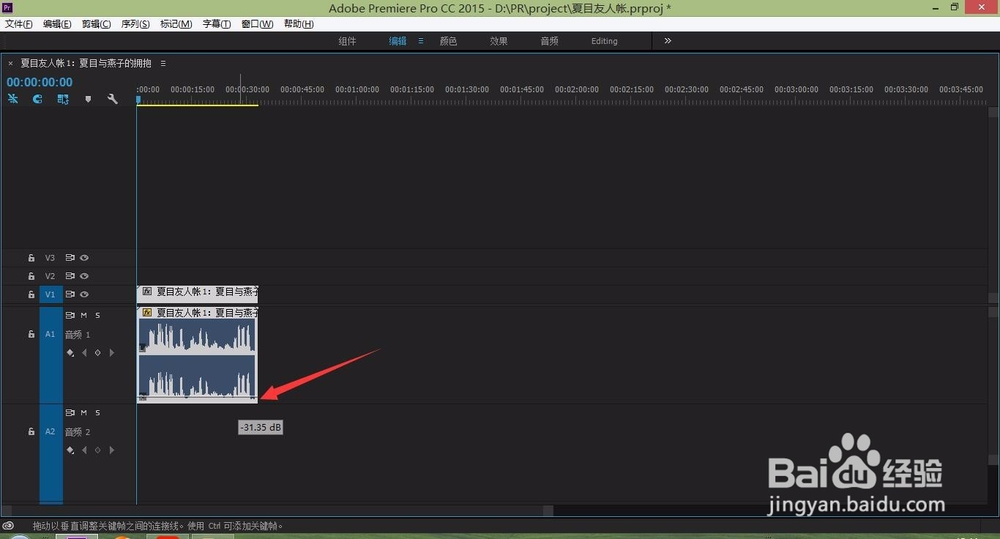Open the 帮助(H) menu
The width and height of the screenshot is (1000, 539).
[298, 24]
